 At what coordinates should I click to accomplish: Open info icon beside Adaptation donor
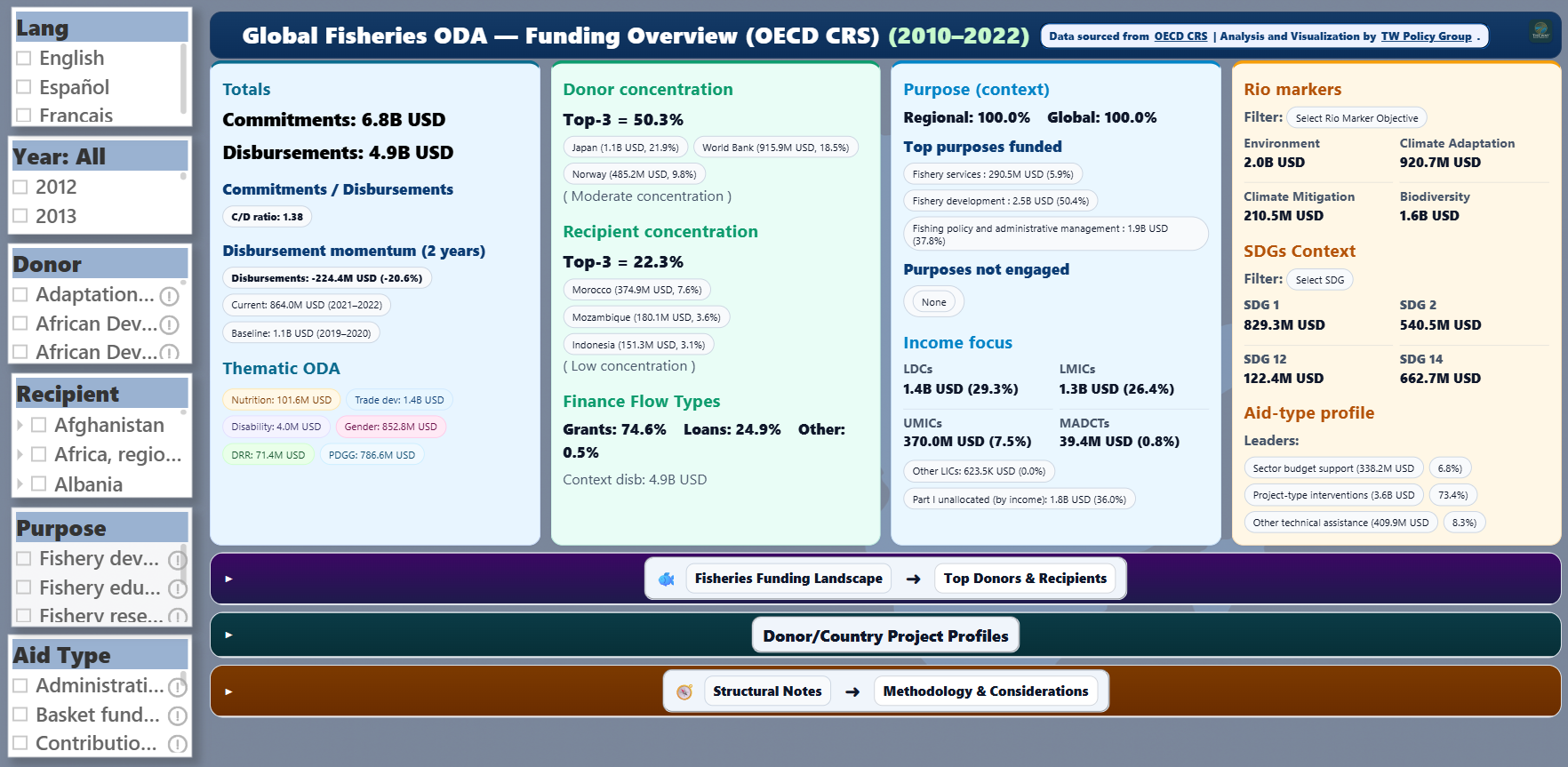170,296
